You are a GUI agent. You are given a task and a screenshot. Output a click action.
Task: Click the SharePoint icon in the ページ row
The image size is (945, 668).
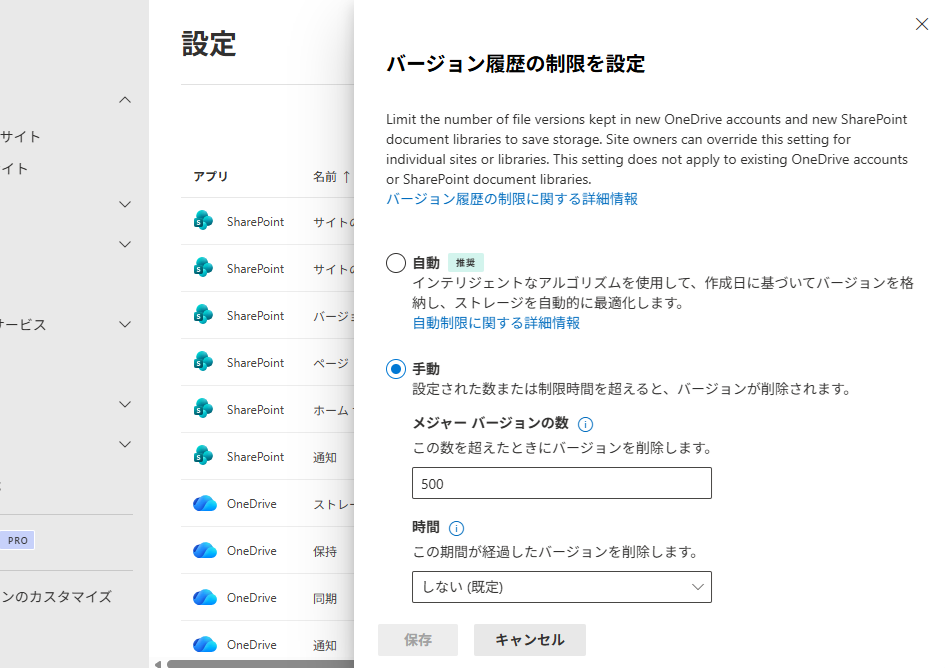coord(204,362)
